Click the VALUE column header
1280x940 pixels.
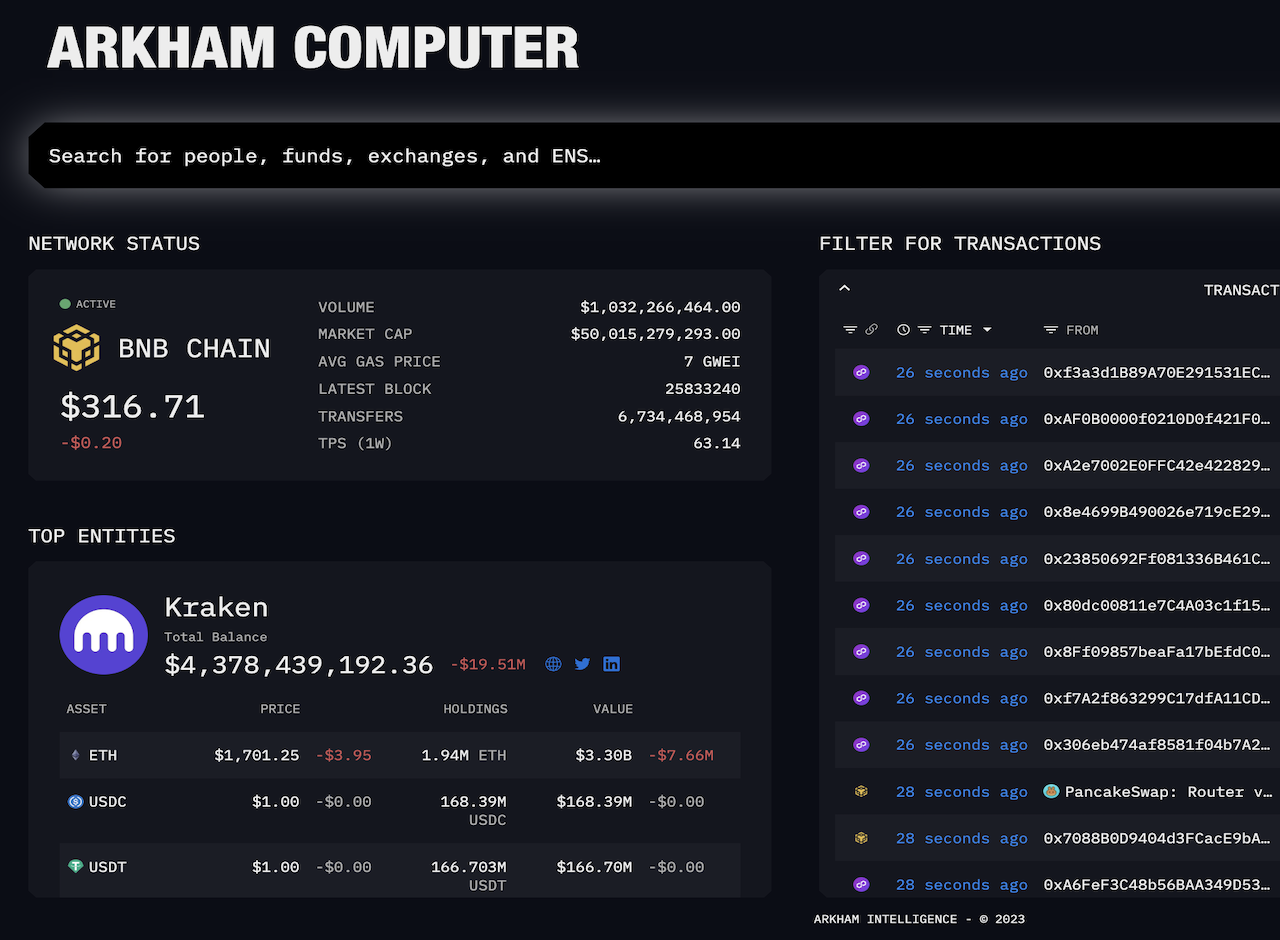613,709
